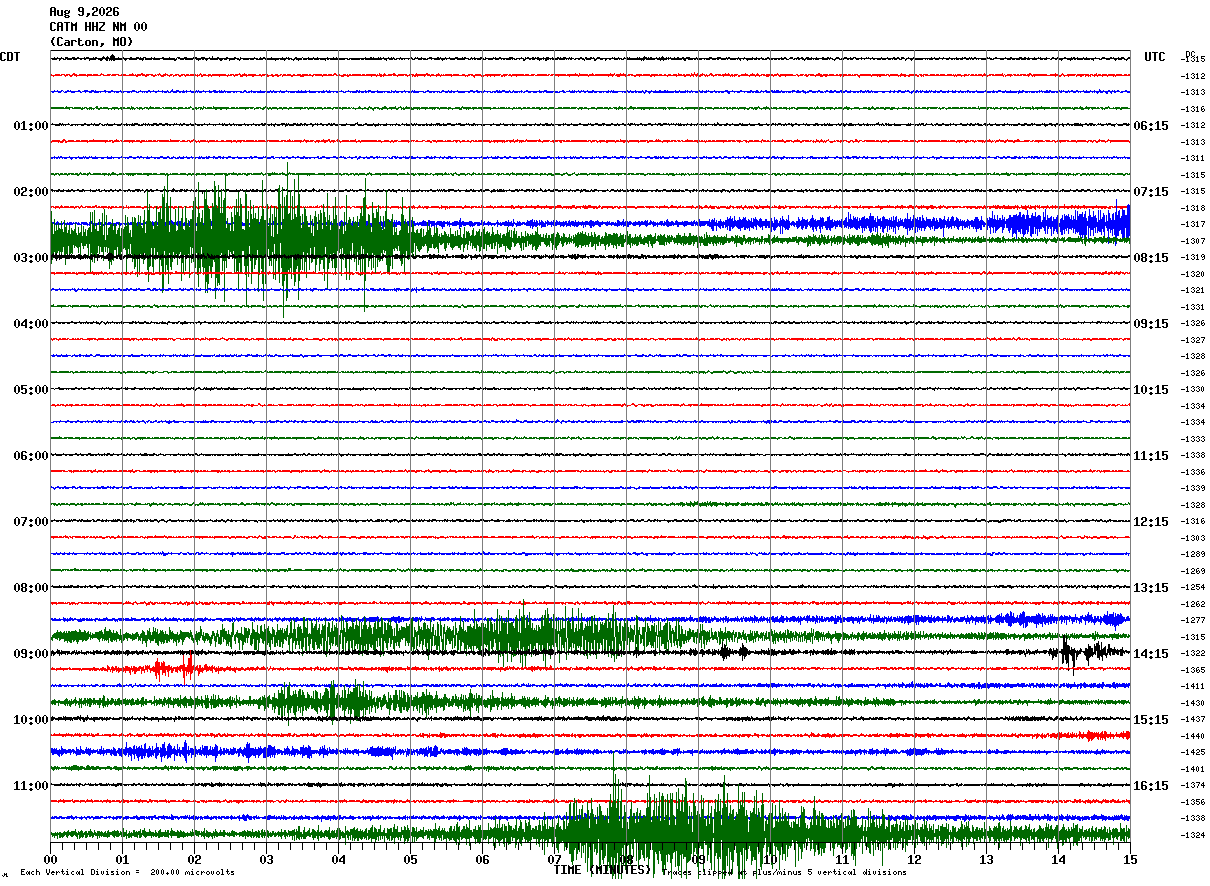Click the DC offset value -1254
1210x886 pixels.
[x=1192, y=588]
